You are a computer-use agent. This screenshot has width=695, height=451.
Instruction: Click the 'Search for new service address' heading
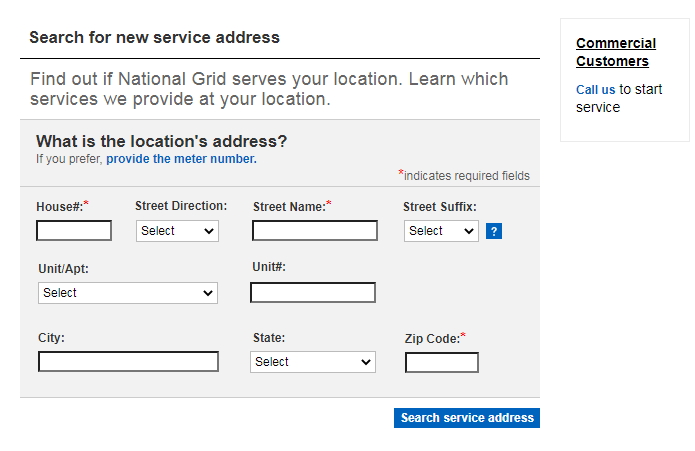click(x=154, y=38)
